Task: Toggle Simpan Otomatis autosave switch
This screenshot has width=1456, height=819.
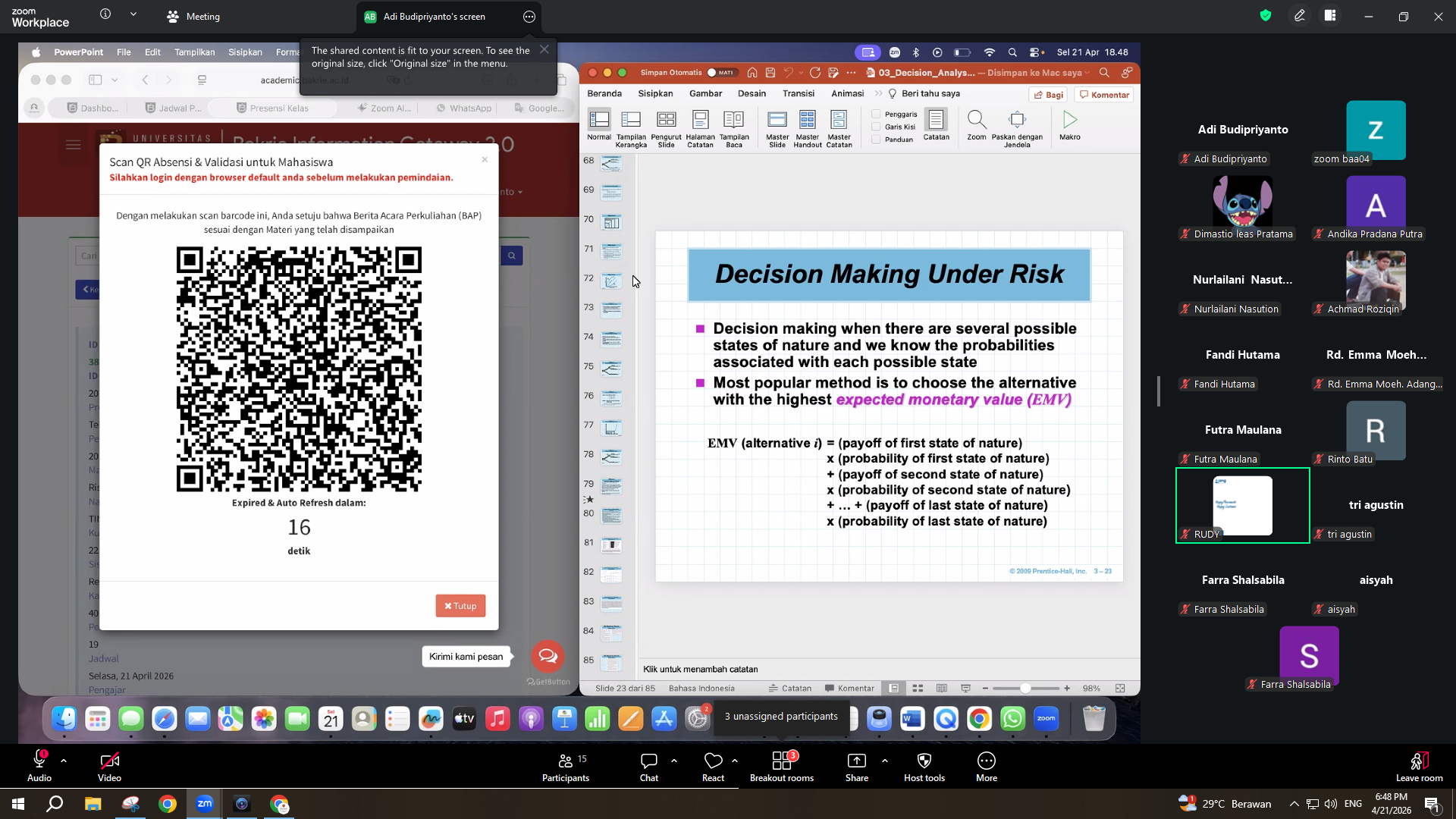Action: [720, 73]
